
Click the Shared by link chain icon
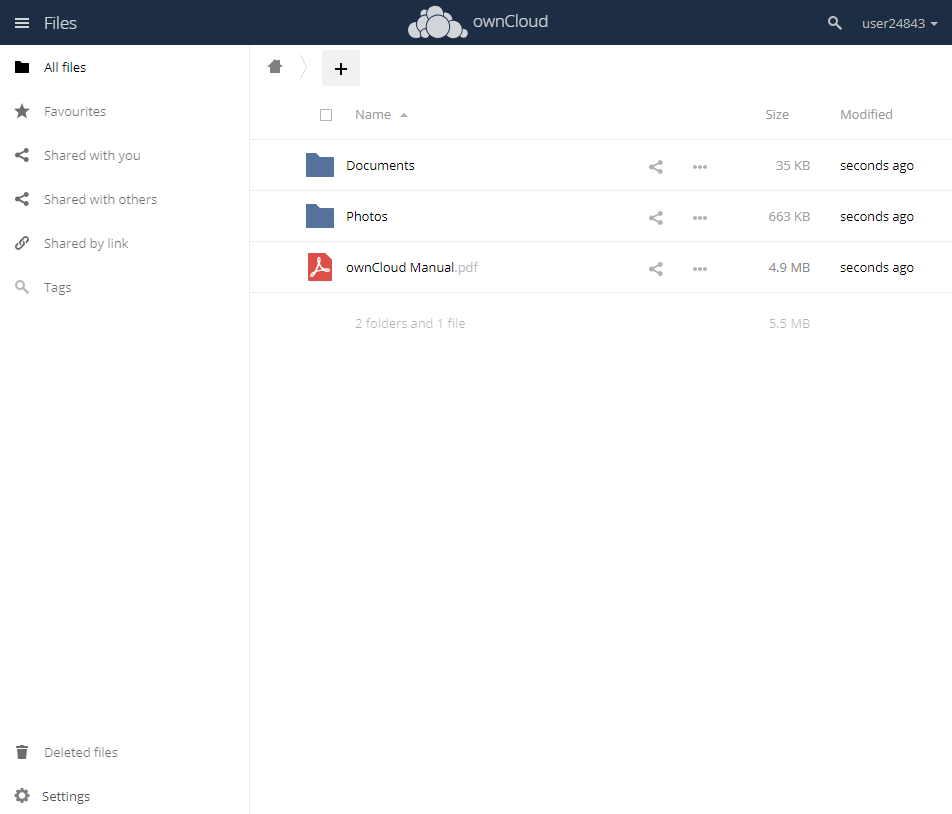coord(22,243)
